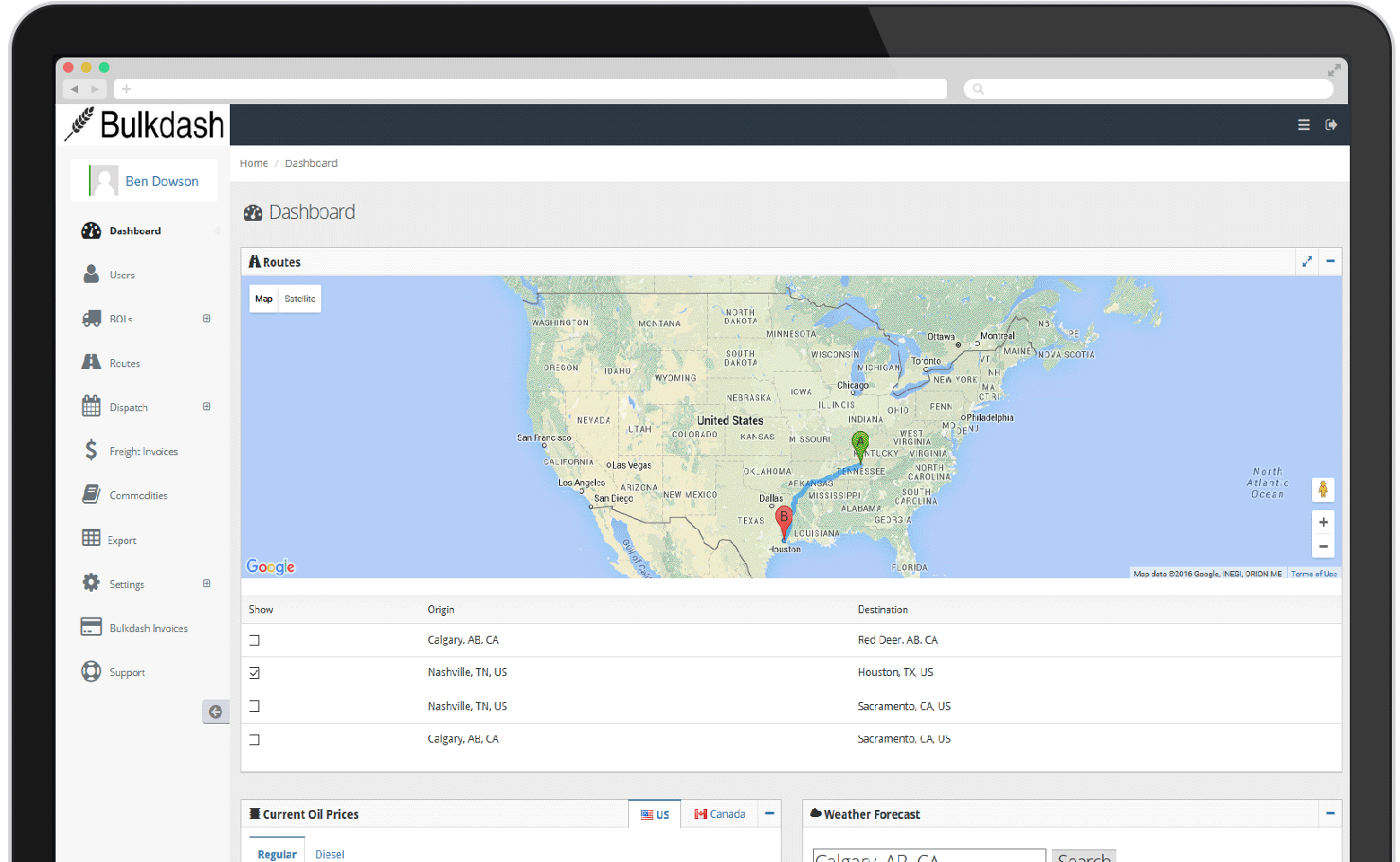The image size is (1400, 862).
Task: Select the Canada oil prices tab
Action: [720, 814]
